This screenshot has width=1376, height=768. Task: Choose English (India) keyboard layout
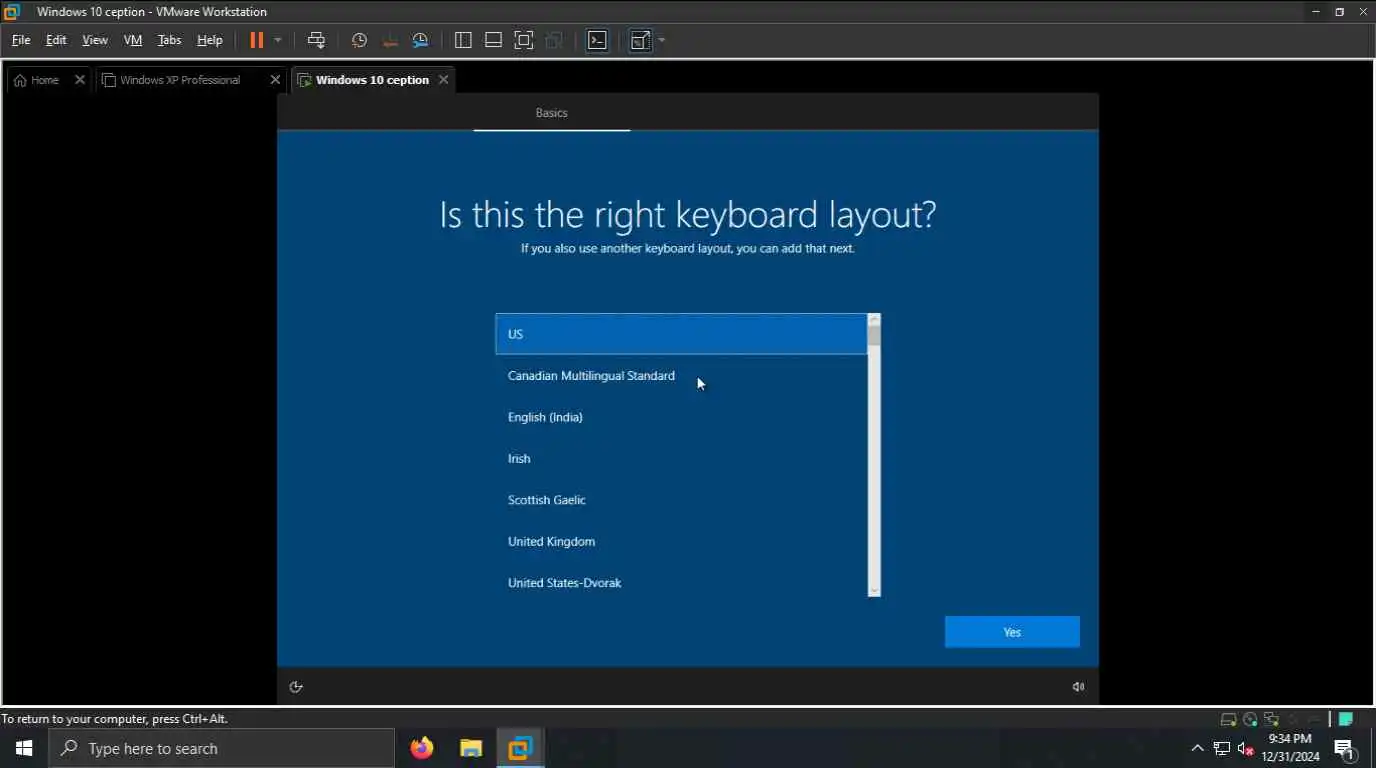[681, 417]
